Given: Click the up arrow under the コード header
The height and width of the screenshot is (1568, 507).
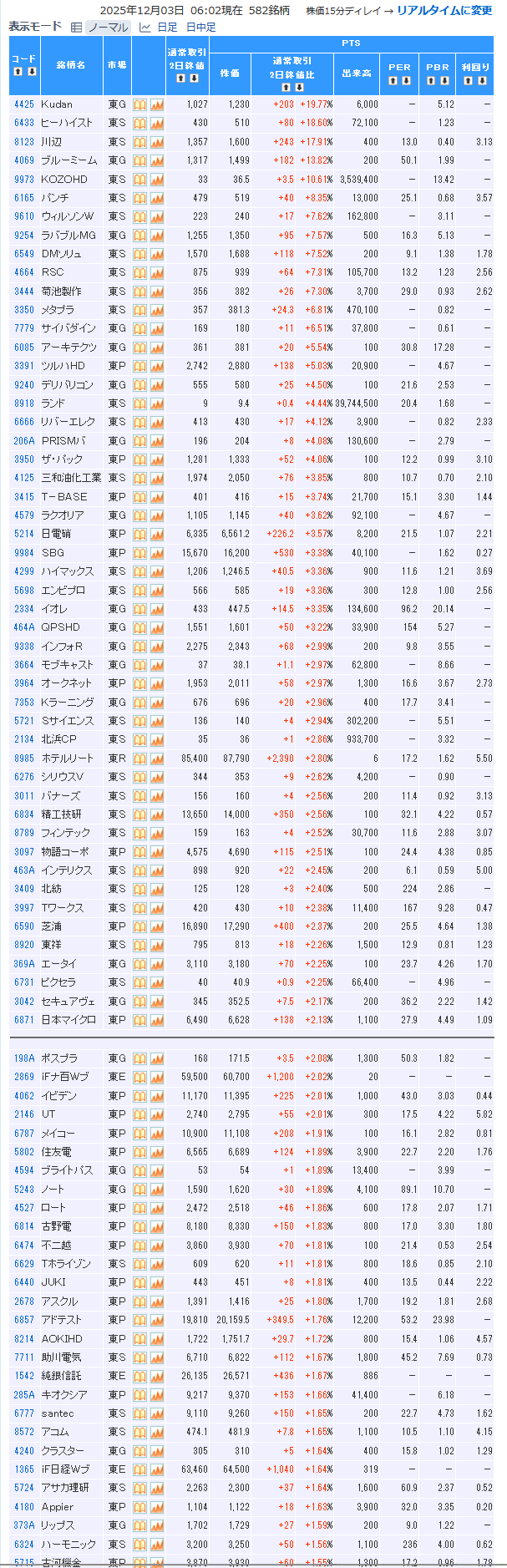Looking at the screenshot, I should [x=18, y=72].
